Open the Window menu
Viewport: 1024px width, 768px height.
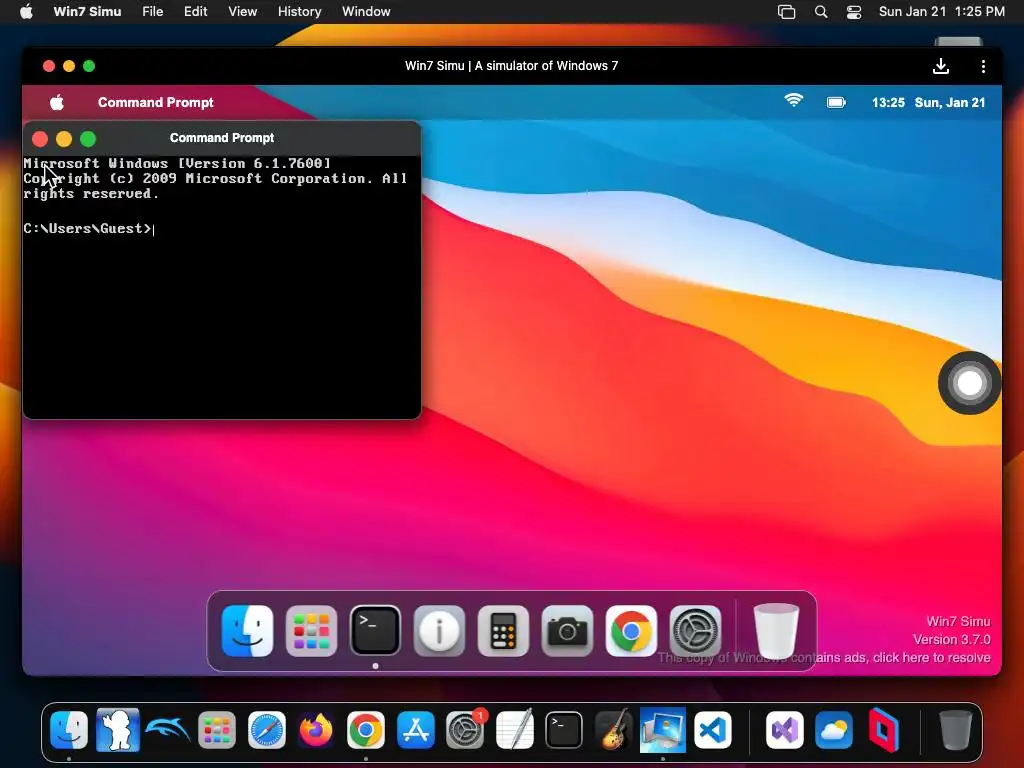coord(366,11)
